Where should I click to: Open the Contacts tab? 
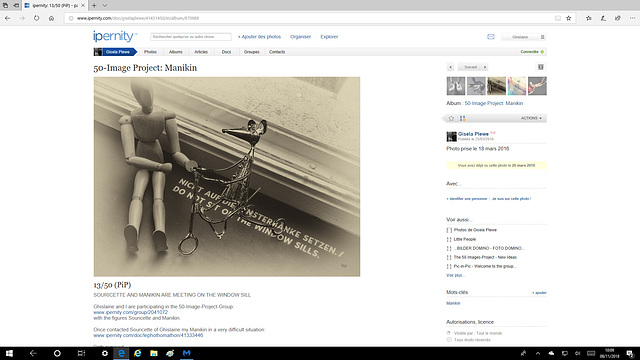click(277, 52)
